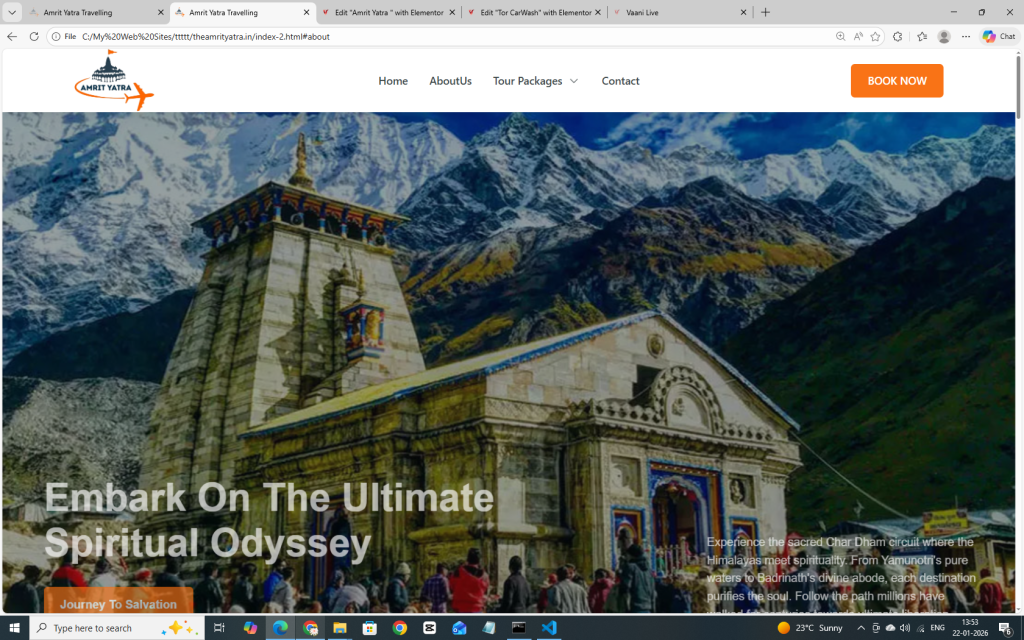Image resolution: width=1024 pixels, height=640 pixels.
Task: Open the user profile icon in toolbar
Action: [x=943, y=36]
